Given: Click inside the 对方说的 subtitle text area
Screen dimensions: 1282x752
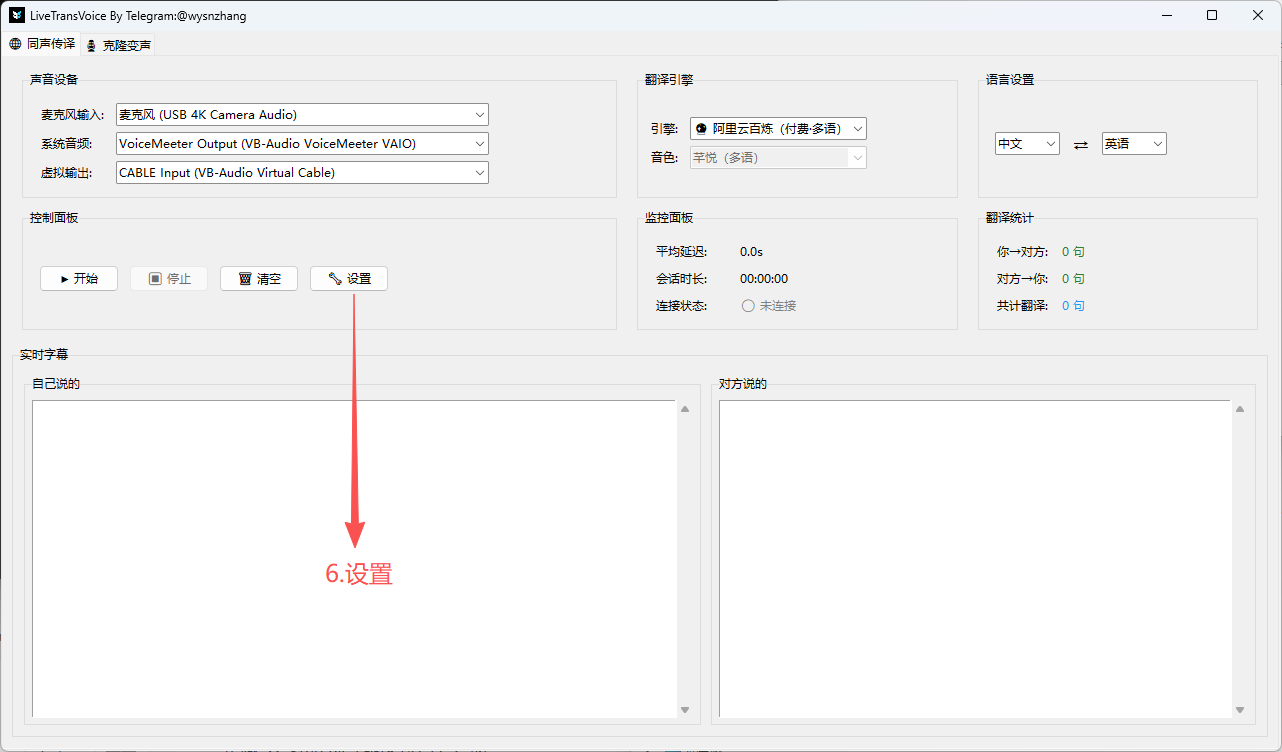Looking at the screenshot, I should (x=974, y=558).
